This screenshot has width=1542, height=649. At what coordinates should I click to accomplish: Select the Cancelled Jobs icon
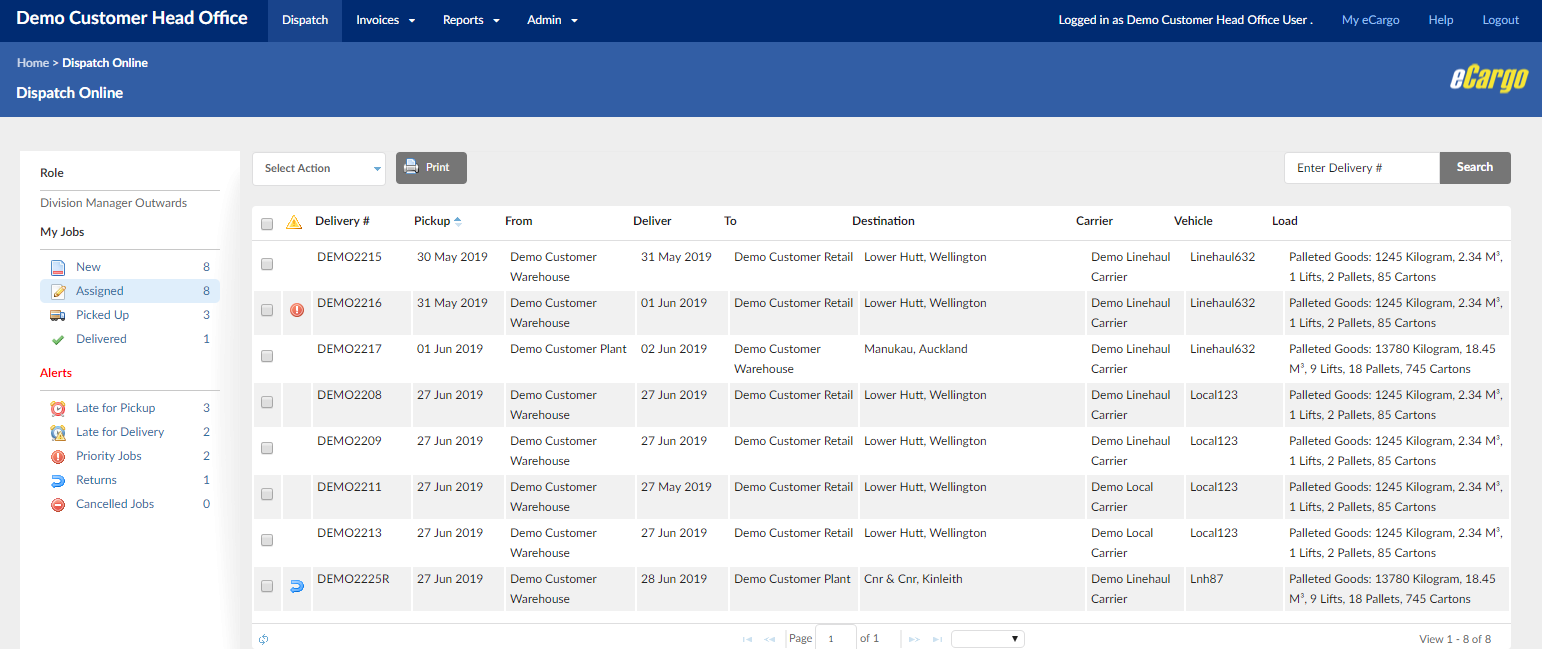click(x=59, y=504)
